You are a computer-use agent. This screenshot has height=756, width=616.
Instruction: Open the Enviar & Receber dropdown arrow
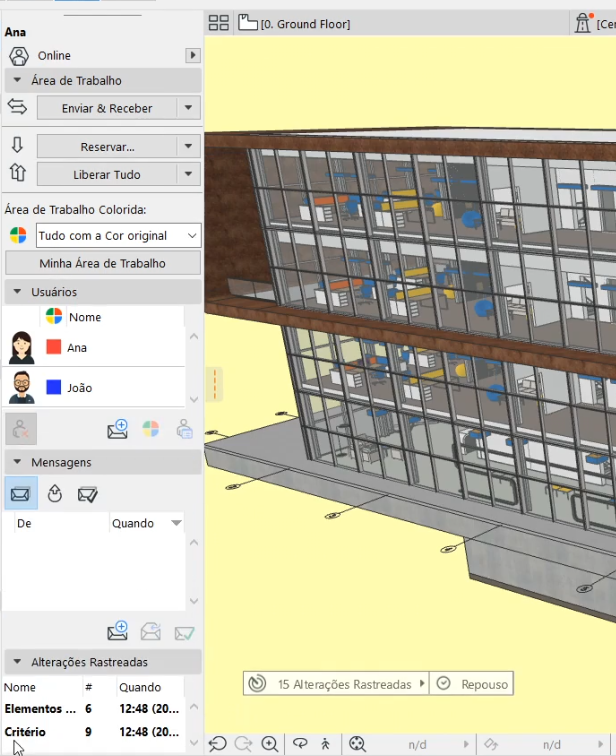(x=189, y=108)
